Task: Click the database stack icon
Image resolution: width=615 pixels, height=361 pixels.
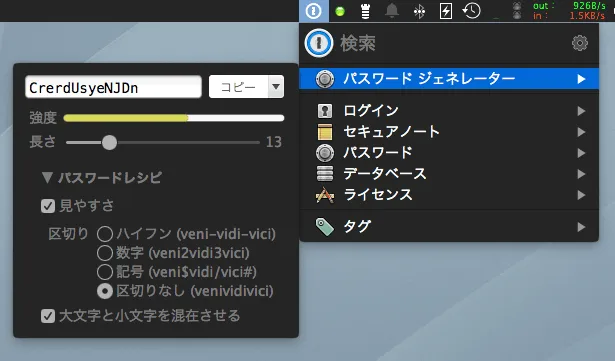Action: pyautogui.click(x=325, y=174)
